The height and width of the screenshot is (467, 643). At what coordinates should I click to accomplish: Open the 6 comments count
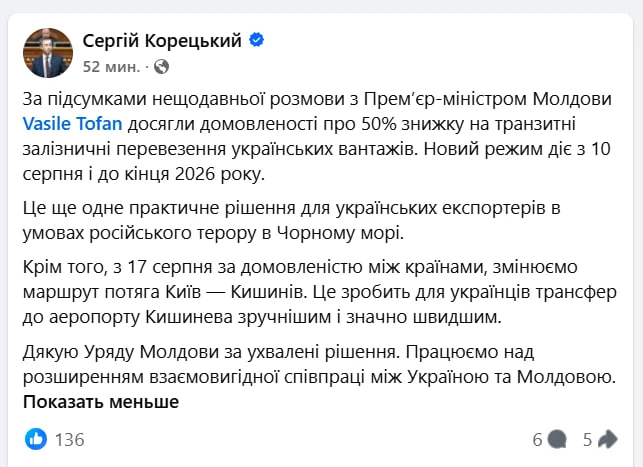538,440
